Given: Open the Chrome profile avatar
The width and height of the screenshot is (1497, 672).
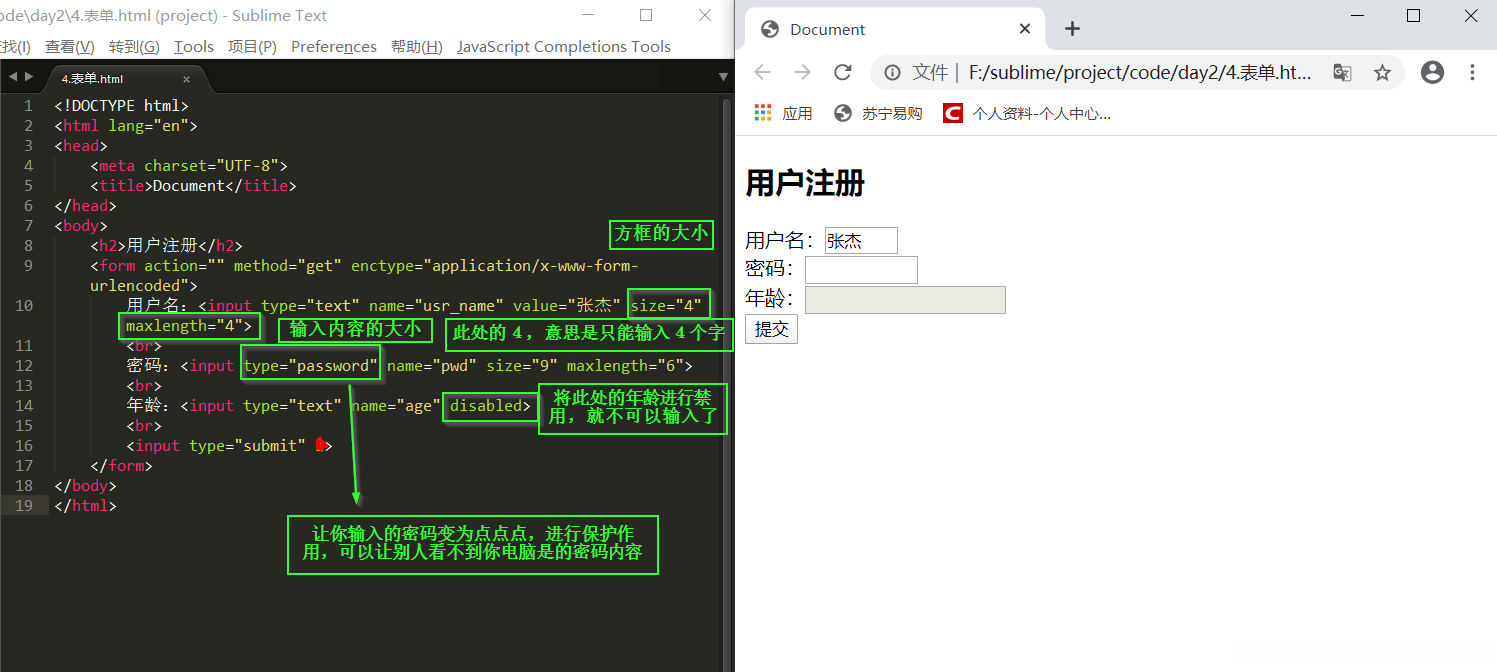Looking at the screenshot, I should (1432, 73).
